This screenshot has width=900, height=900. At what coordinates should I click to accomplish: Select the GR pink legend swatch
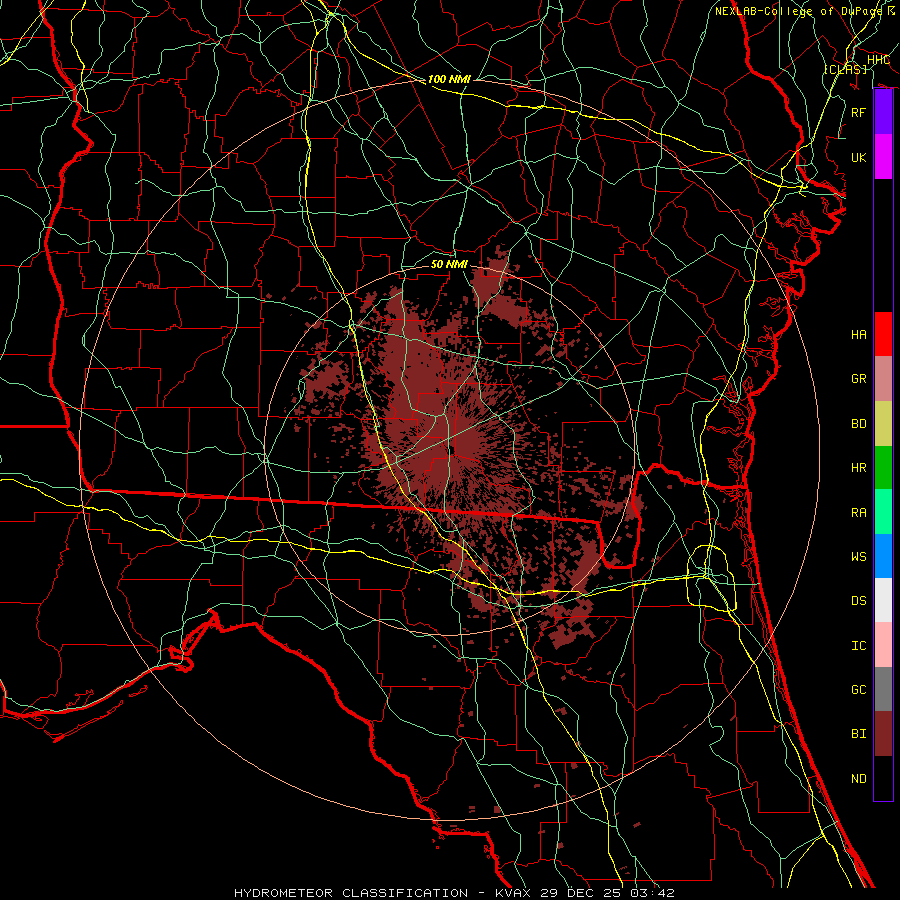(x=883, y=379)
